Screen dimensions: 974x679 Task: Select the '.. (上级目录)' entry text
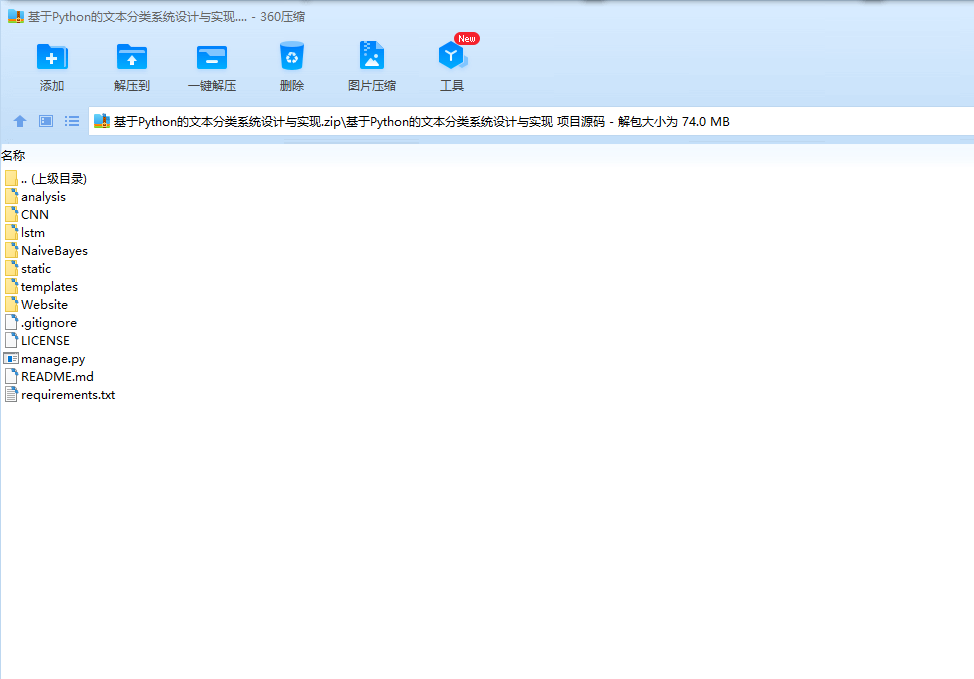(54, 178)
